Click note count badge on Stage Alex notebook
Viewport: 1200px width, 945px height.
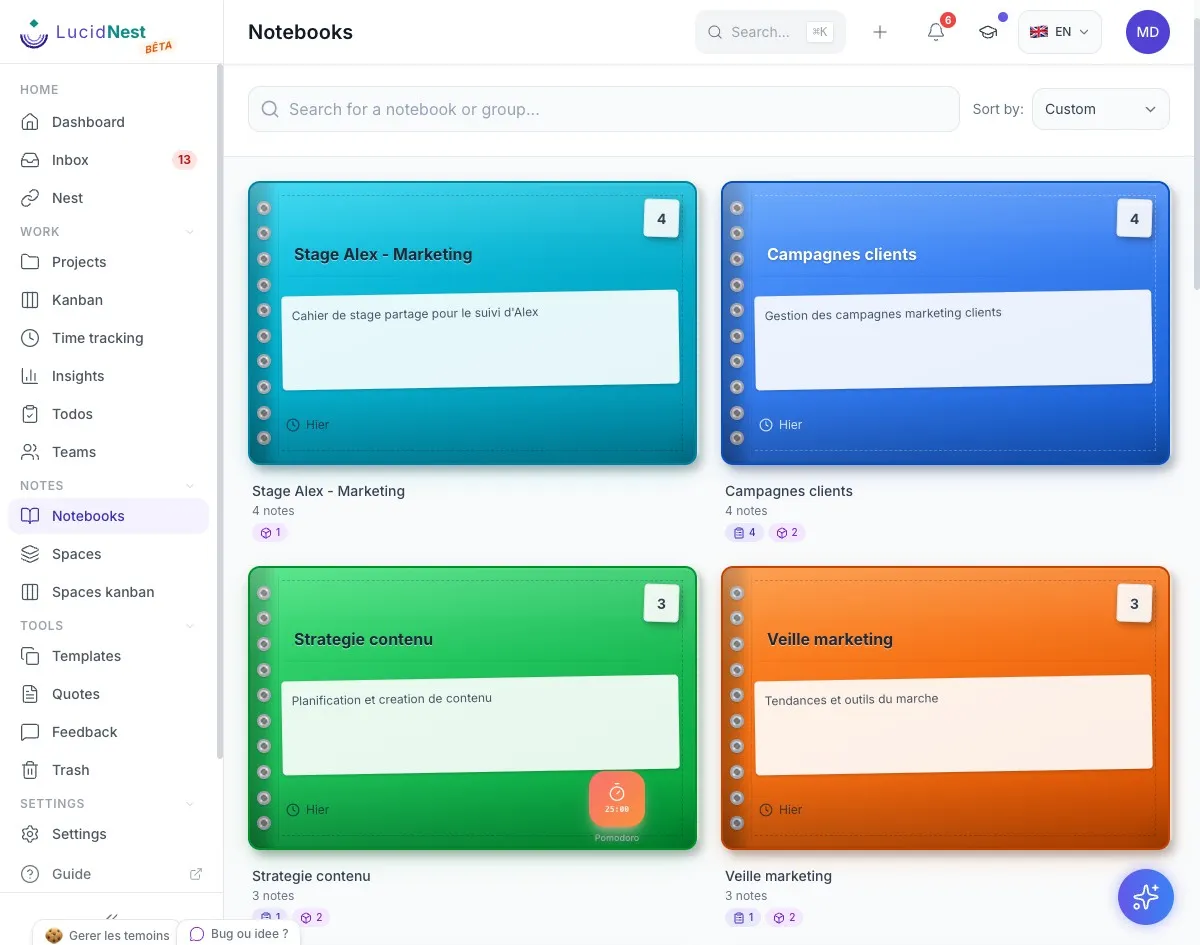661,219
